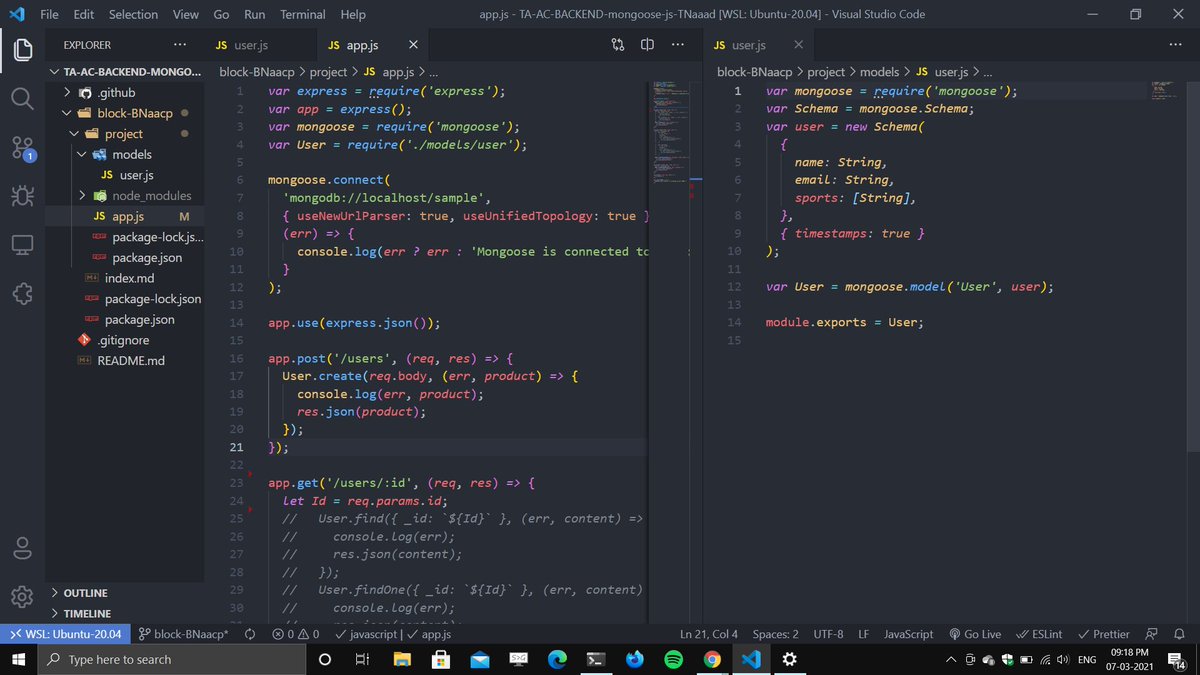This screenshot has height=675, width=1200.
Task: Expand the TIMELINE section
Action: tap(125, 613)
